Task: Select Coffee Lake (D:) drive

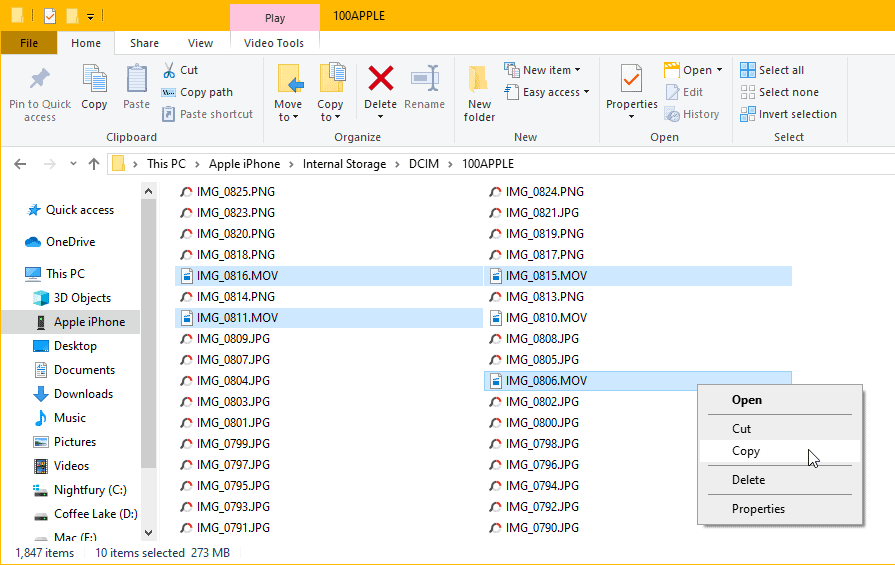Action: coord(95,514)
